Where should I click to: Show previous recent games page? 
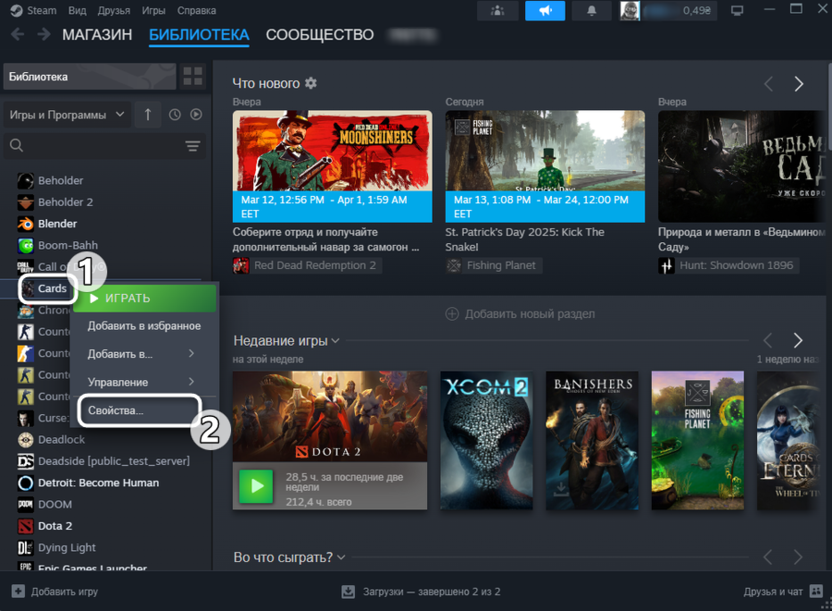pyautogui.click(x=767, y=341)
